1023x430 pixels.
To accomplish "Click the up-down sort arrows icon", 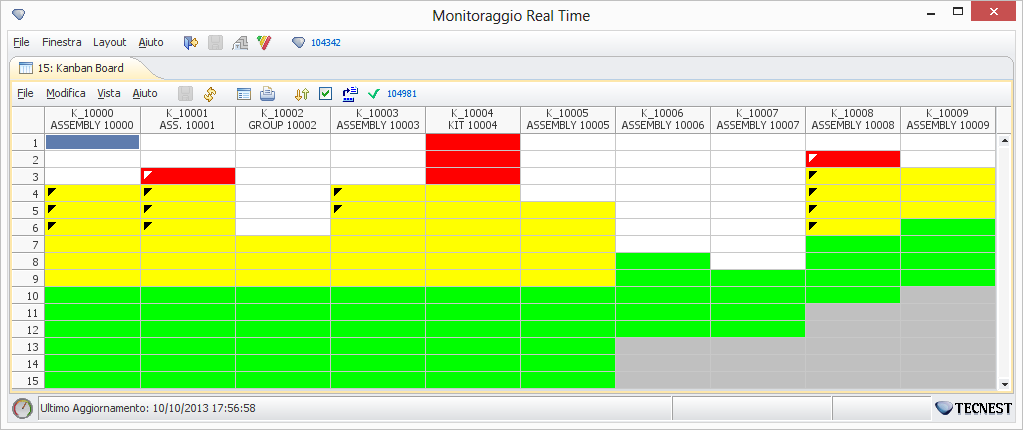I will pyautogui.click(x=301, y=94).
